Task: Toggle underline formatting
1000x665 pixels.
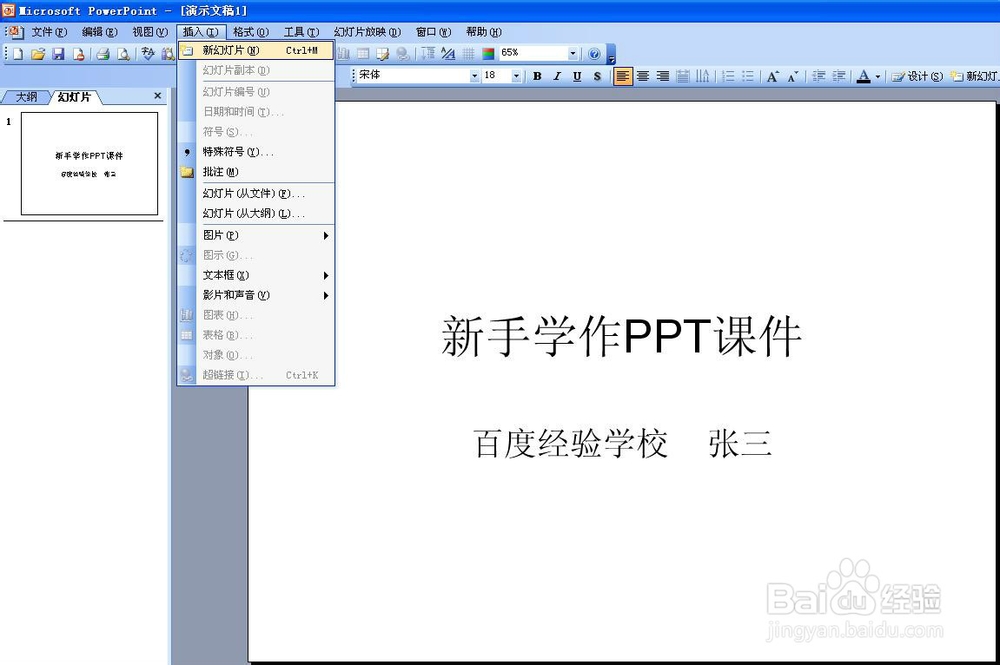Action: (x=577, y=75)
